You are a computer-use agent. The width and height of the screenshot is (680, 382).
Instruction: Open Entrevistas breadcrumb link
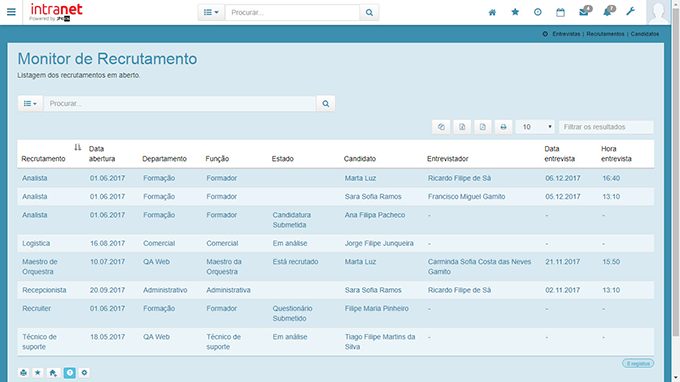566,34
